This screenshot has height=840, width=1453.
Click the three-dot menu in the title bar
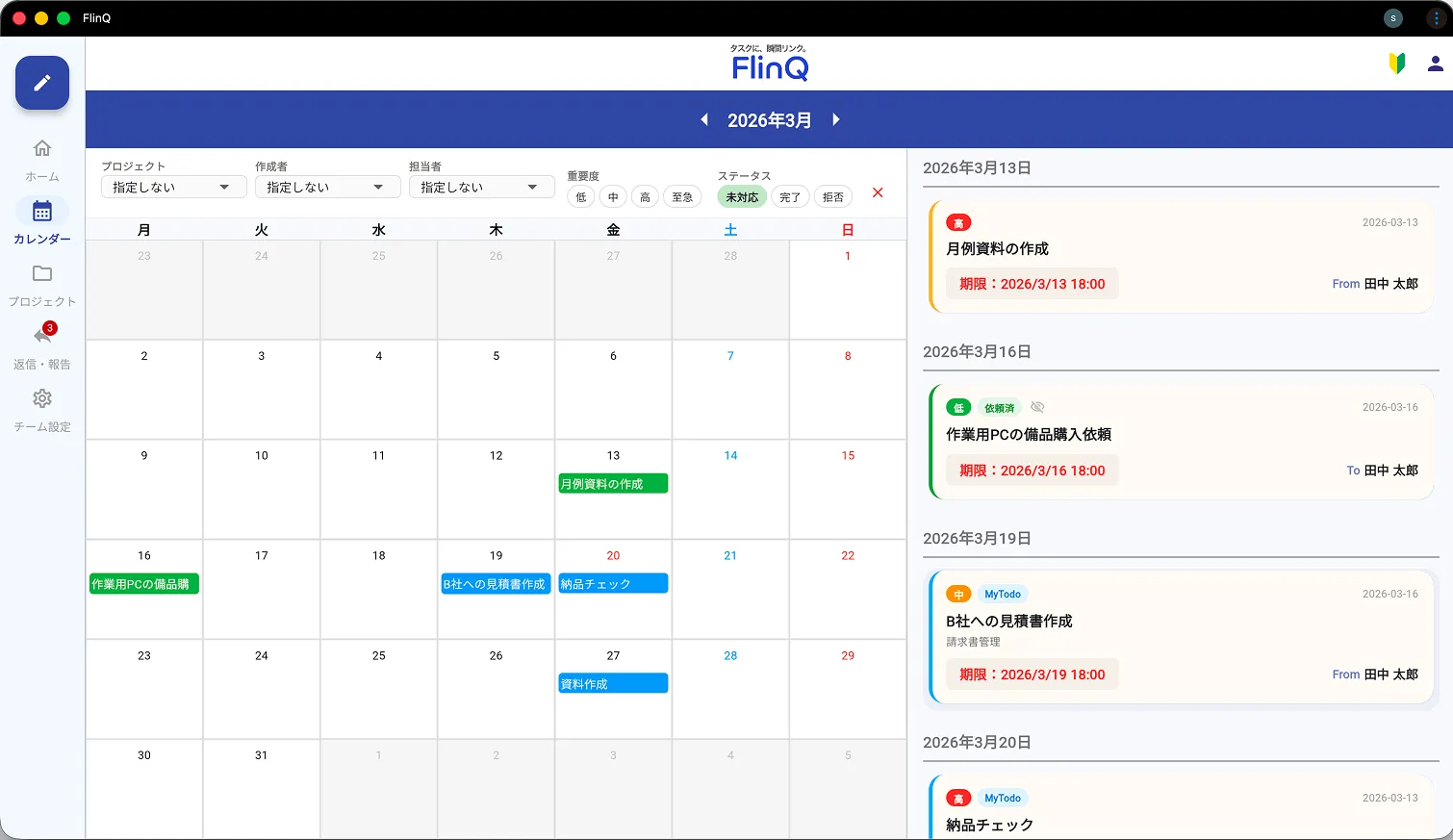(x=1436, y=17)
